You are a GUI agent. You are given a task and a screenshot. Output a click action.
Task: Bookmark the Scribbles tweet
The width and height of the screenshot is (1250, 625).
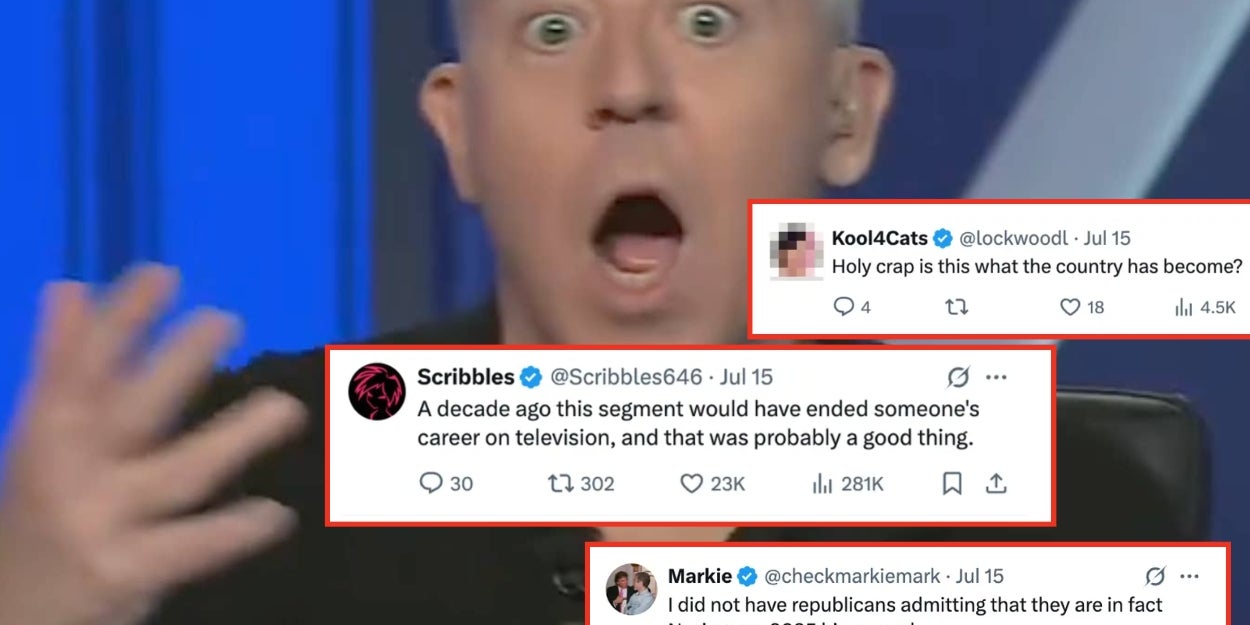point(952,484)
